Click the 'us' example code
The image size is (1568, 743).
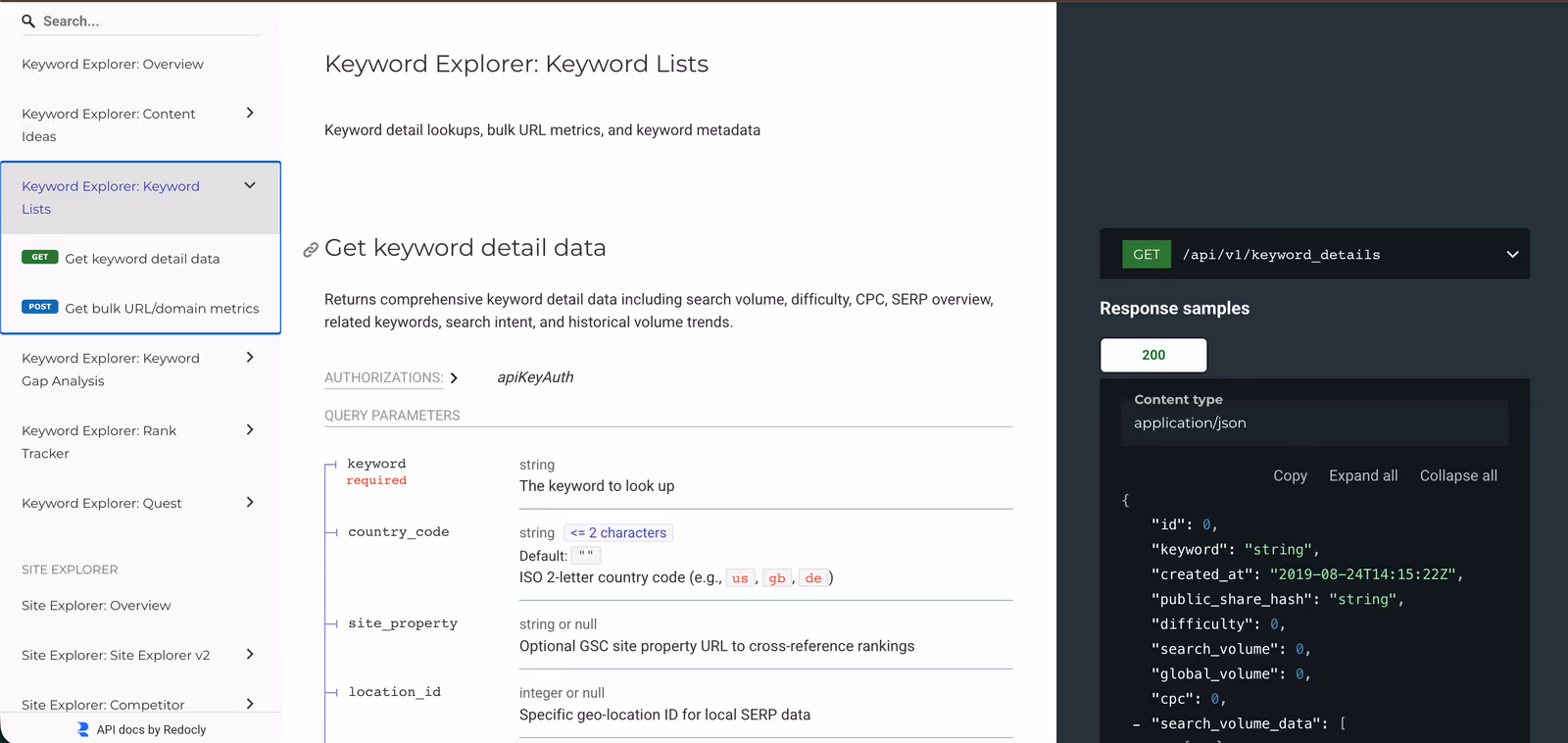coord(740,578)
